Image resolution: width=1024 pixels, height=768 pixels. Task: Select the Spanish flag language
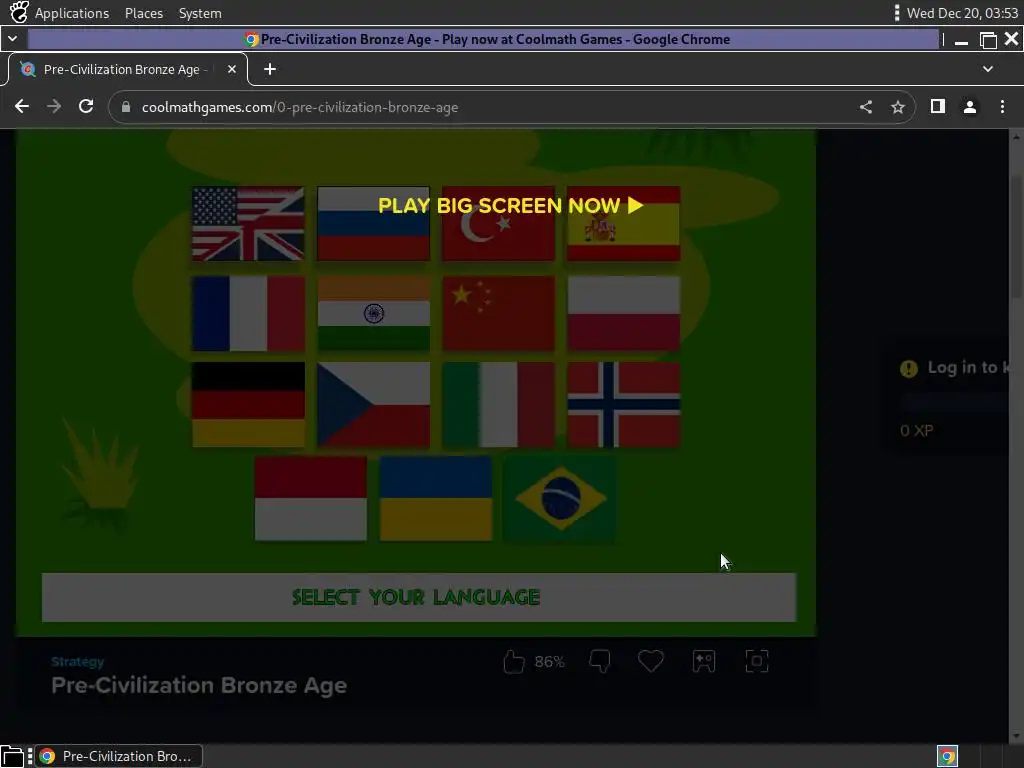(x=624, y=223)
